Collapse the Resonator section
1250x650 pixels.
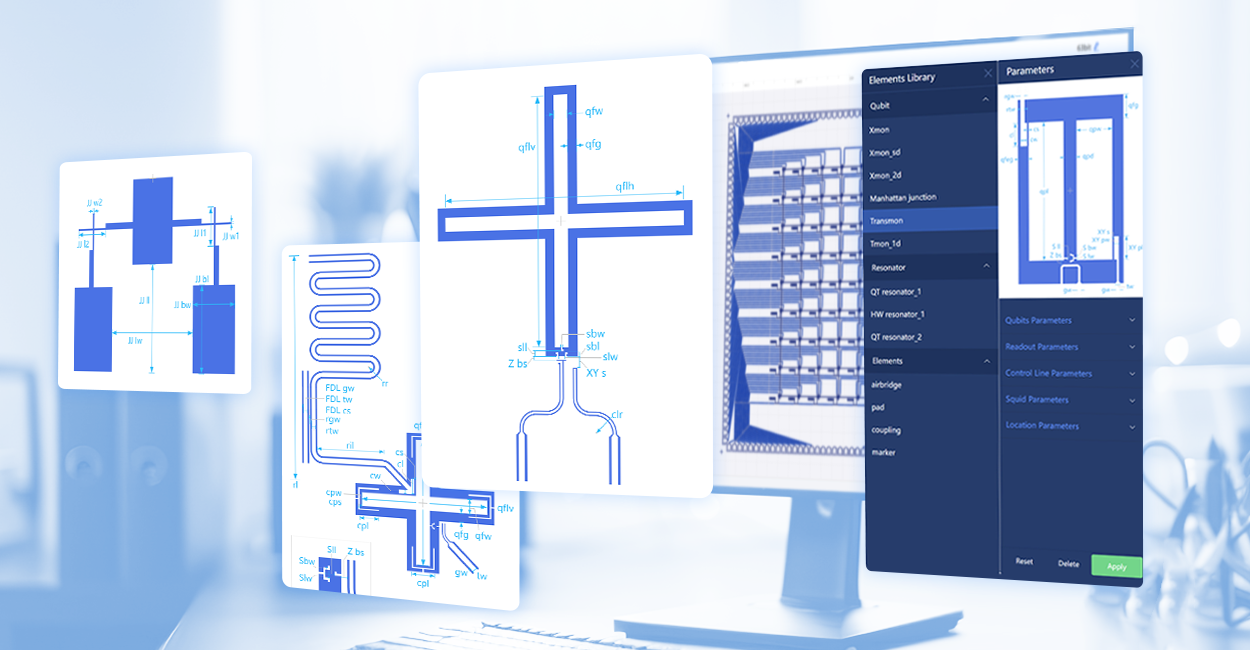[983, 266]
